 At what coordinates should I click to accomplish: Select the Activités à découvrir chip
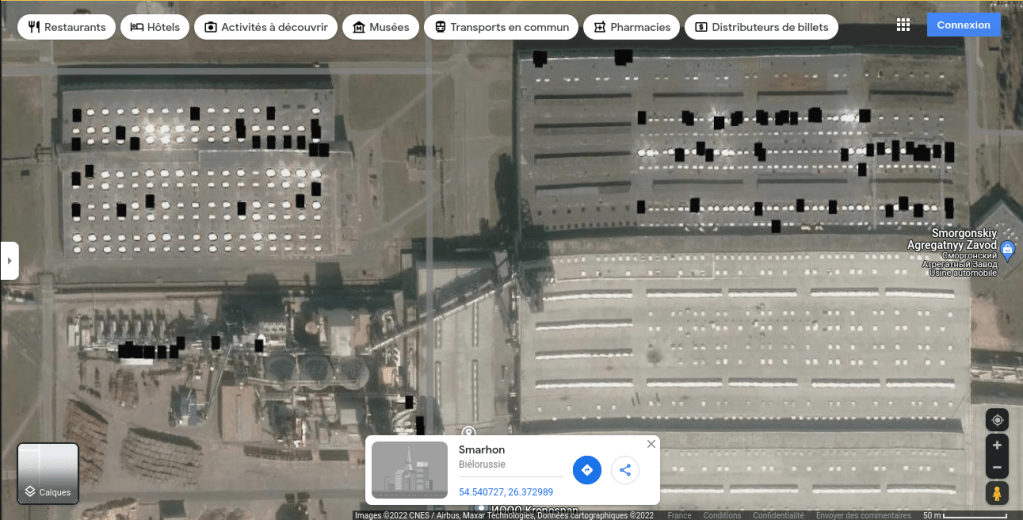point(265,27)
